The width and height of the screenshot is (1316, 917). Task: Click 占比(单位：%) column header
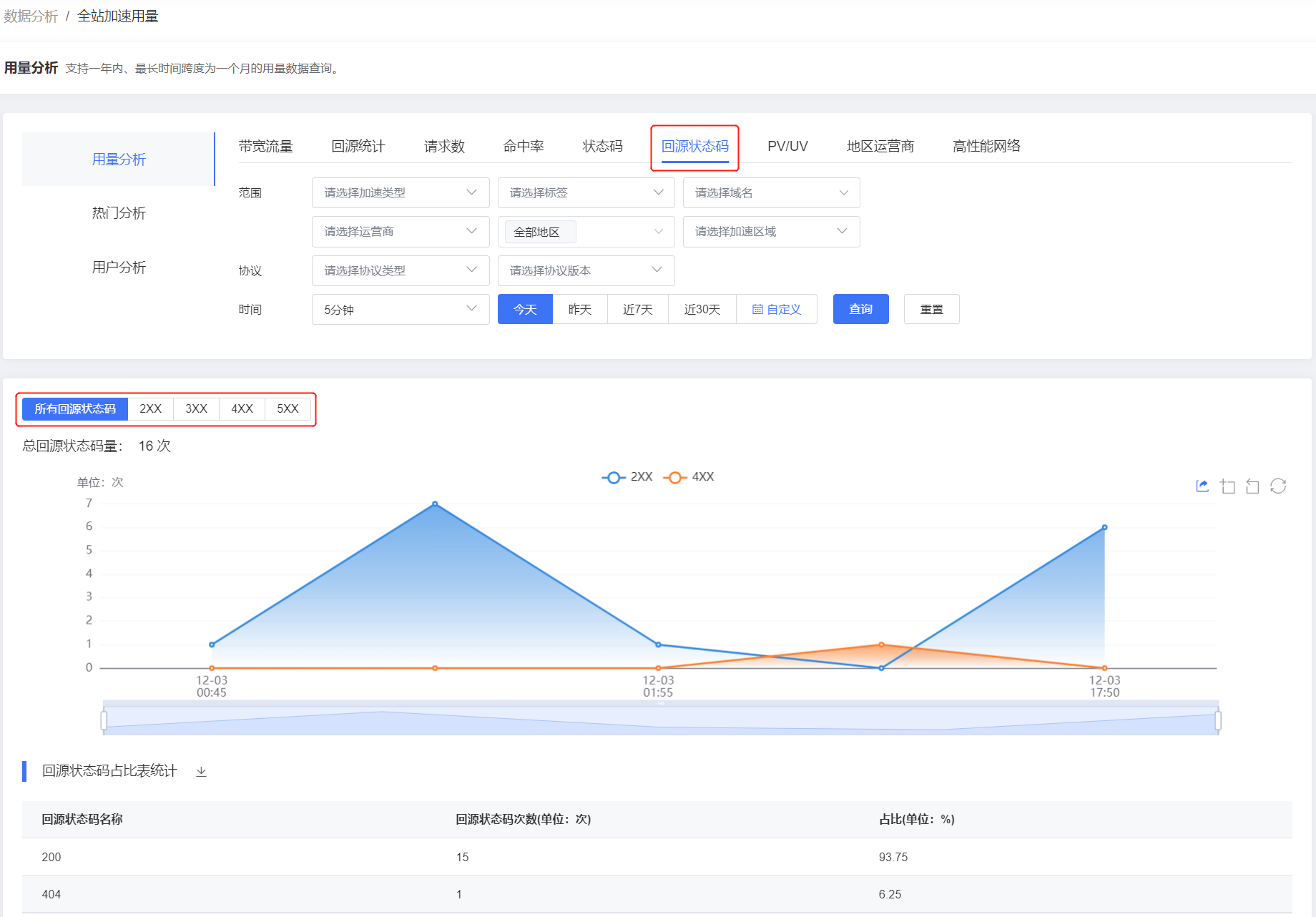click(x=917, y=819)
